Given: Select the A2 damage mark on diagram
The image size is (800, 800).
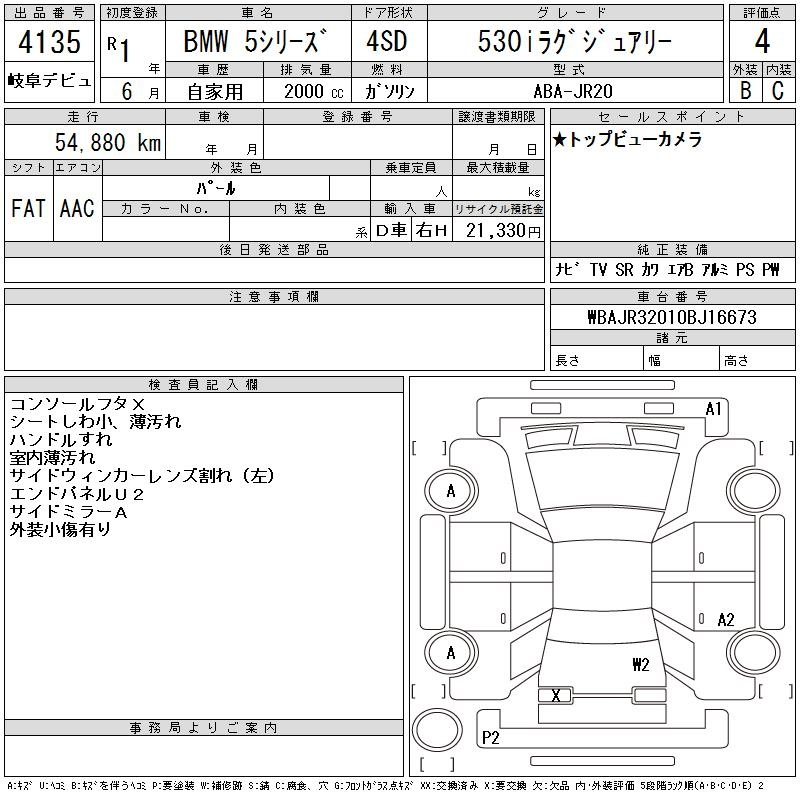Looking at the screenshot, I should [x=726, y=620].
